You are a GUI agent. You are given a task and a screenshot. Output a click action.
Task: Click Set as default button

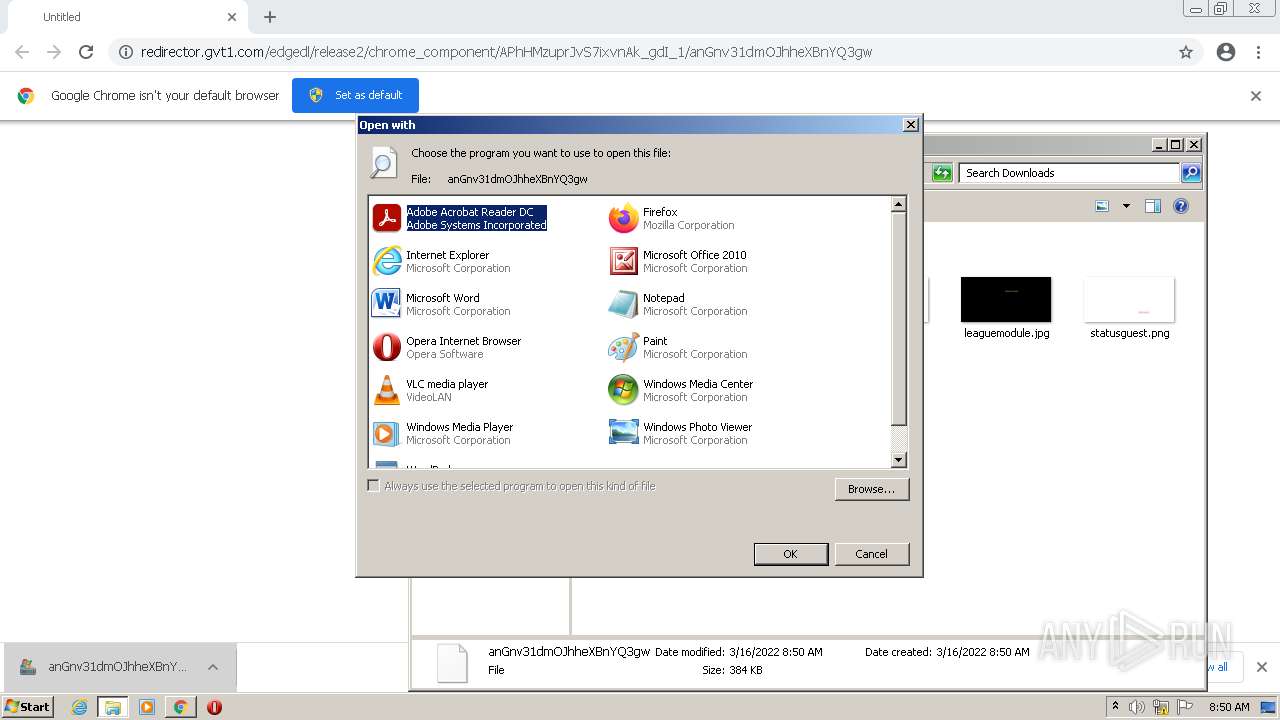pyautogui.click(x=355, y=95)
